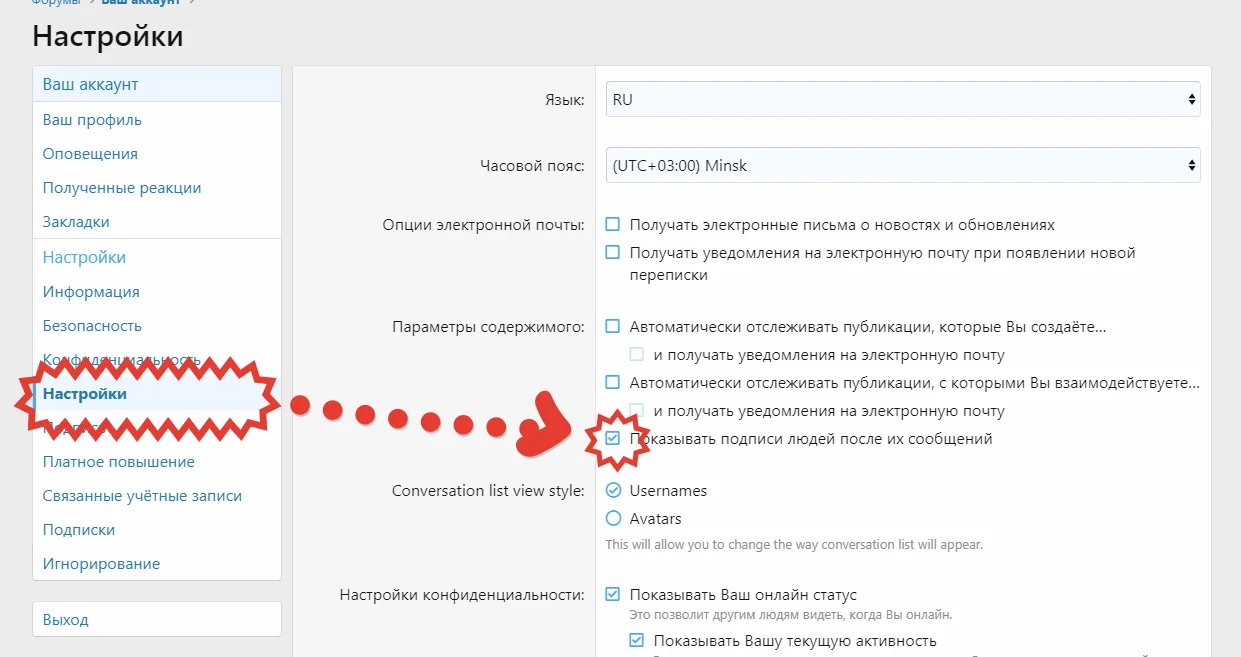Uncheck Показывать Ваш онлайн статус
The height and width of the screenshot is (657, 1241).
(x=613, y=595)
